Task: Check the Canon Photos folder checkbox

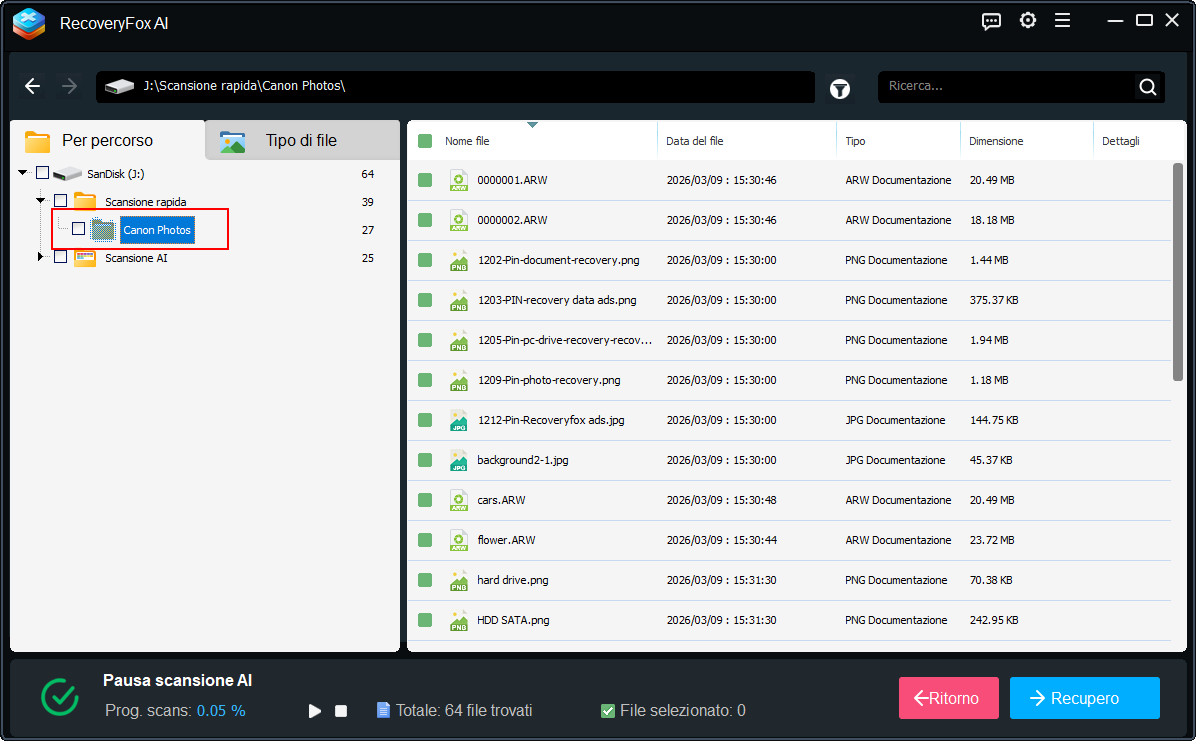Action: coord(78,229)
